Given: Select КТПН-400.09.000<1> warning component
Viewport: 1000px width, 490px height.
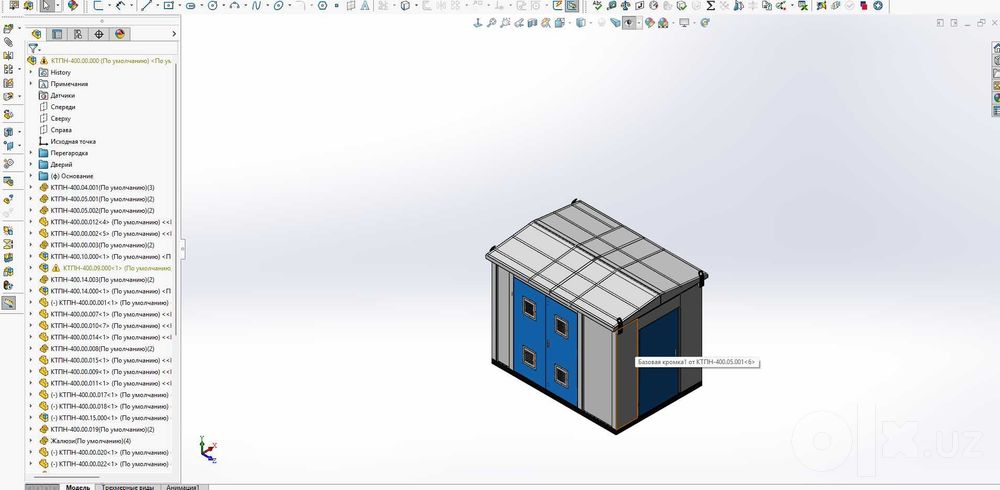Looking at the screenshot, I should (105, 268).
